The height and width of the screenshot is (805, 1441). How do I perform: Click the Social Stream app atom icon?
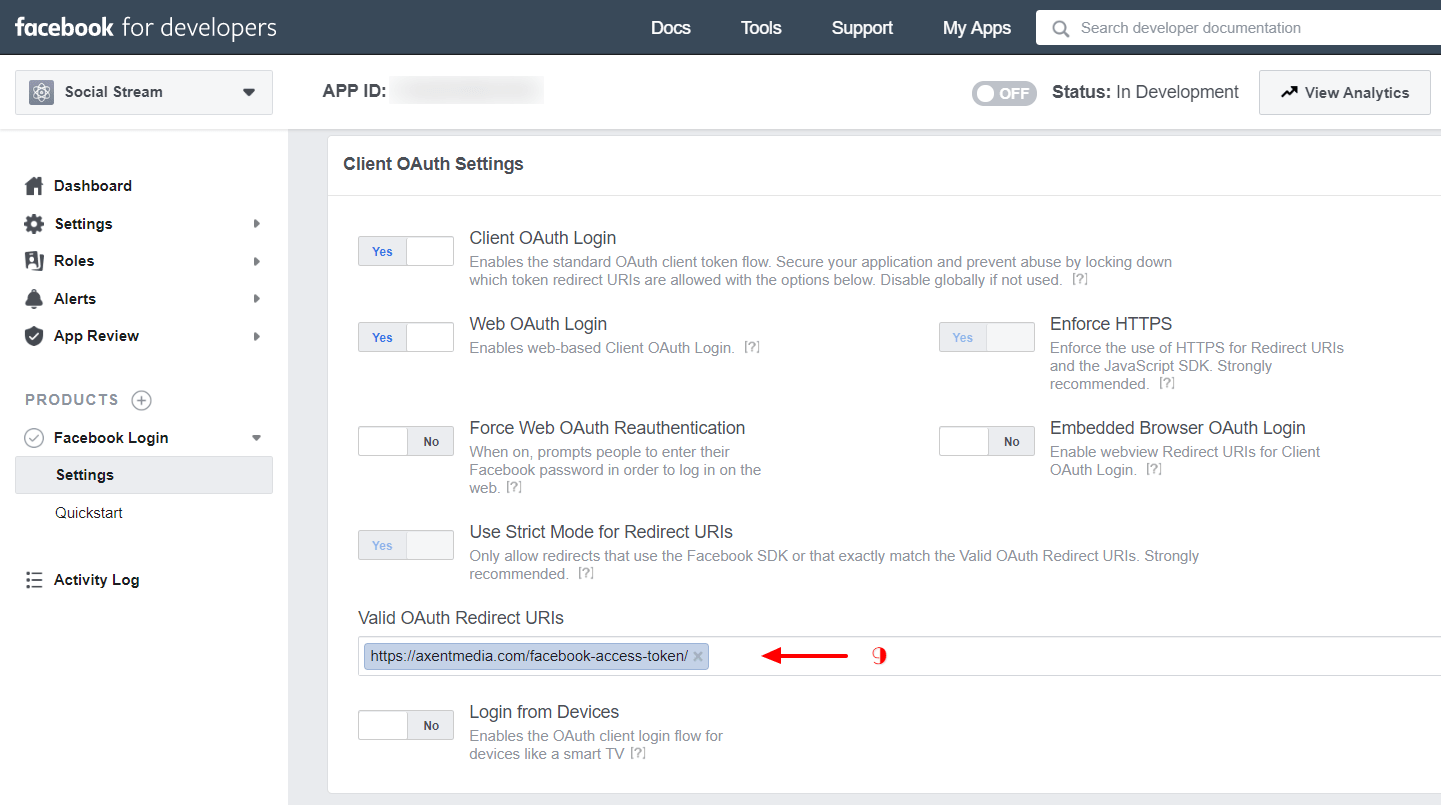coord(41,92)
